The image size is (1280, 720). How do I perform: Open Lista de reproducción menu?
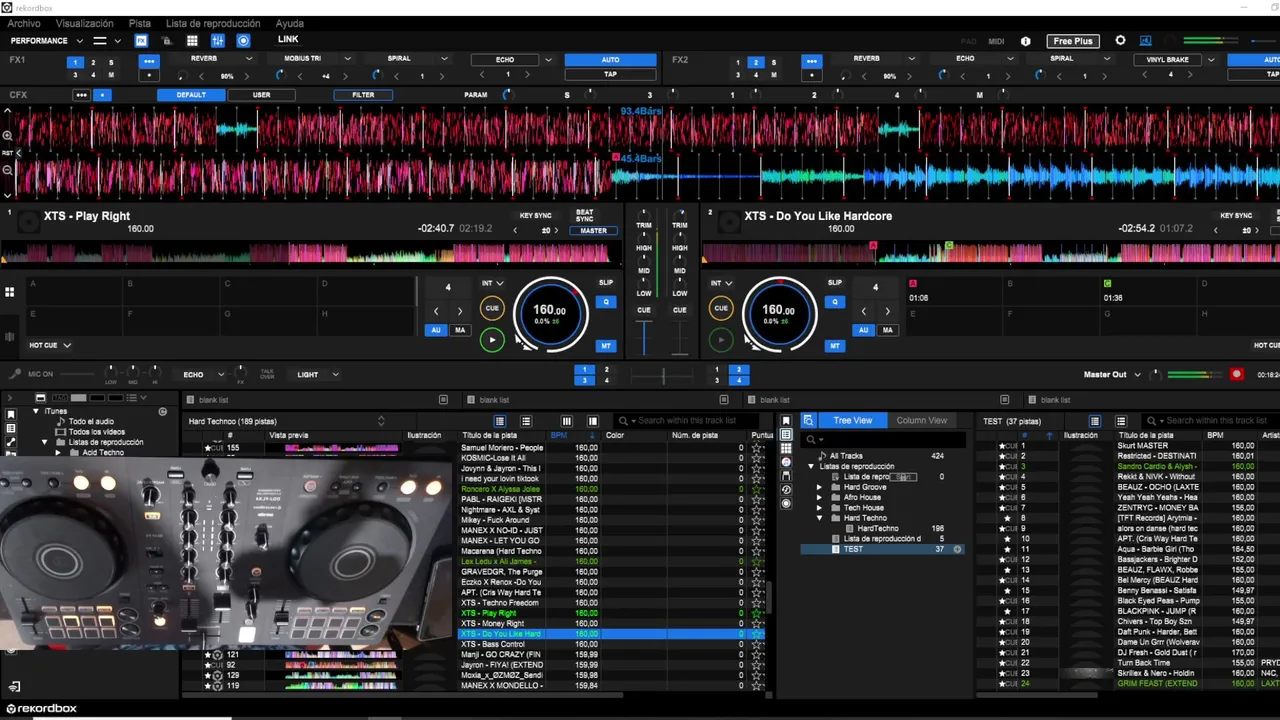click(x=213, y=23)
